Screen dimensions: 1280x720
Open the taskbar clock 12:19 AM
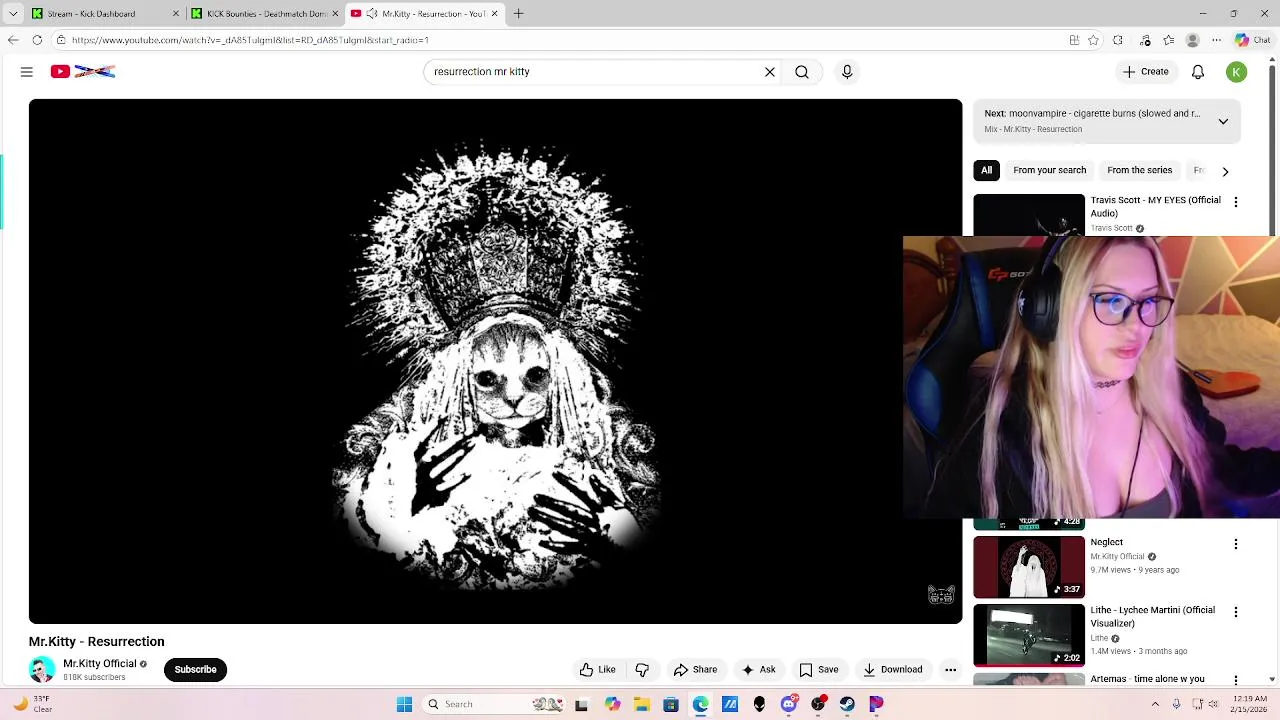coord(1248,704)
